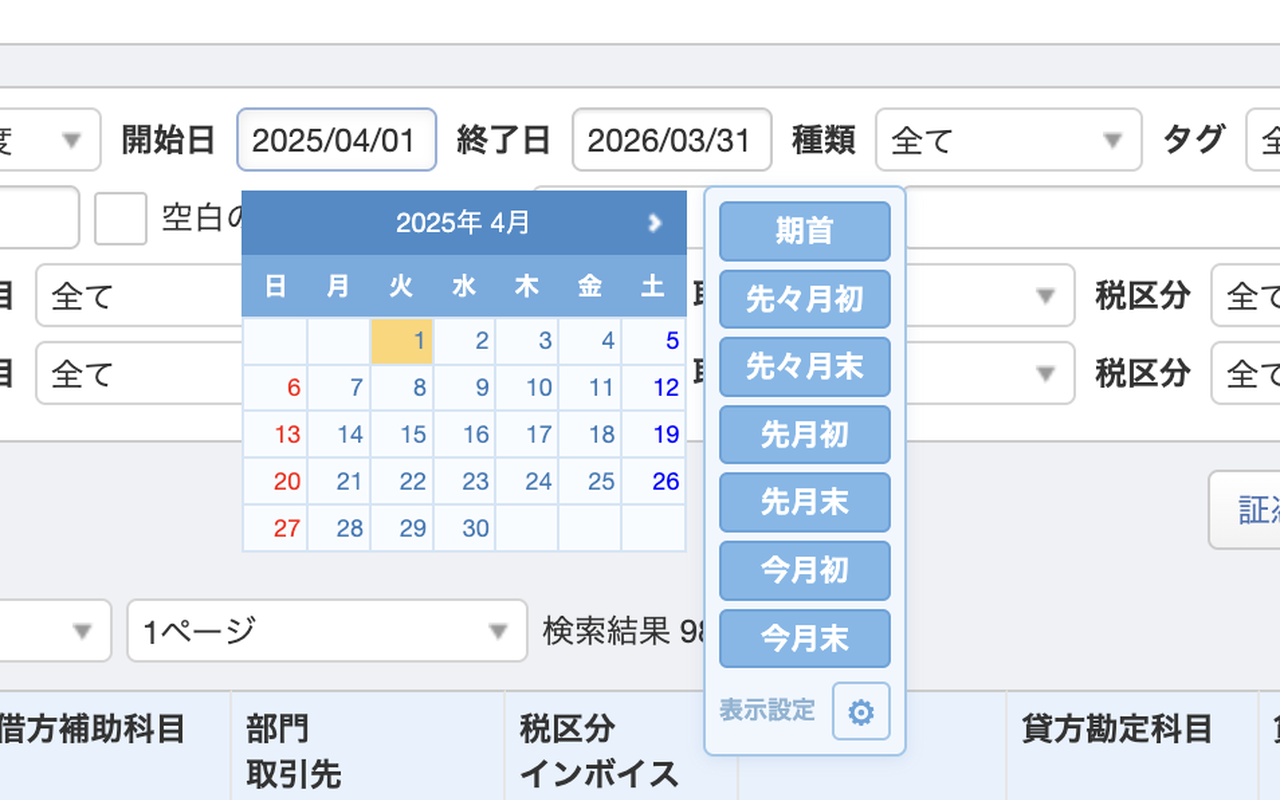Click the 部門 取引先 column header
Viewport: 1280px width, 800px height.
294,751
